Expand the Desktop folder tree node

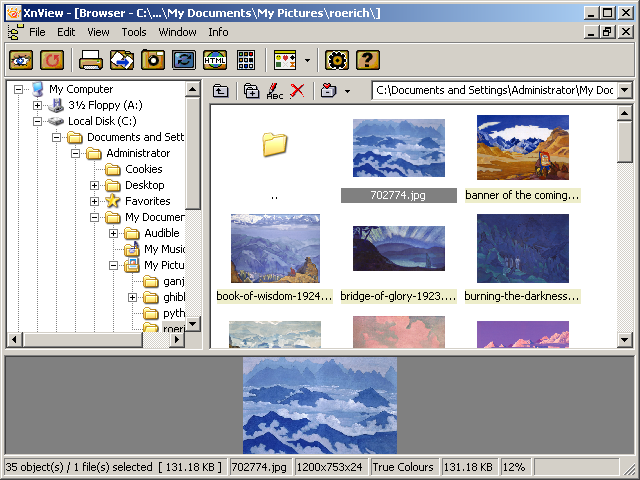point(95,185)
